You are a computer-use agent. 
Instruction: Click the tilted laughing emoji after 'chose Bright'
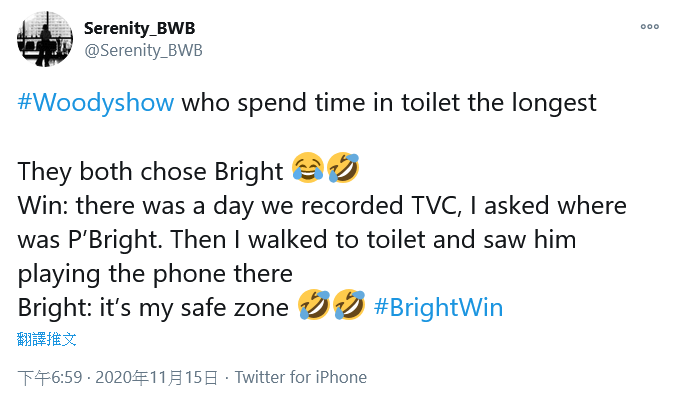(343, 168)
